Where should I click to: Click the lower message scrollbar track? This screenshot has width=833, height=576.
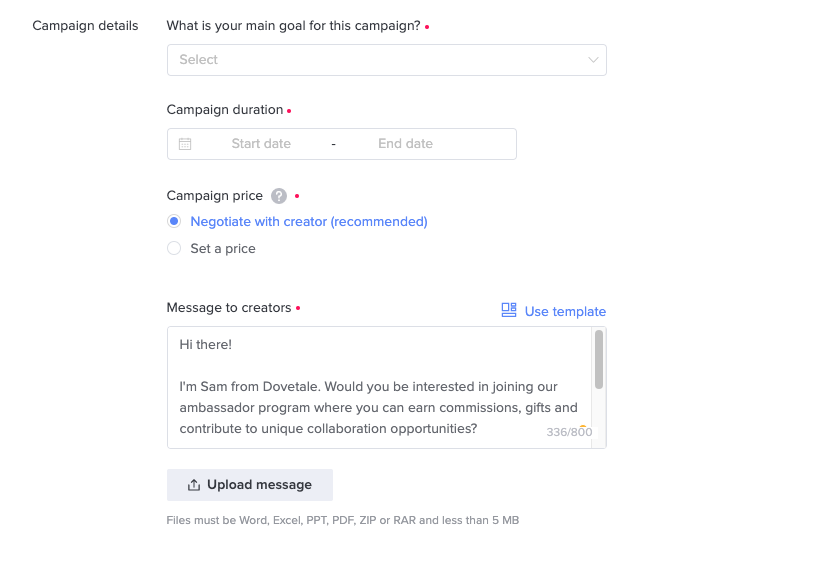[x=599, y=419]
